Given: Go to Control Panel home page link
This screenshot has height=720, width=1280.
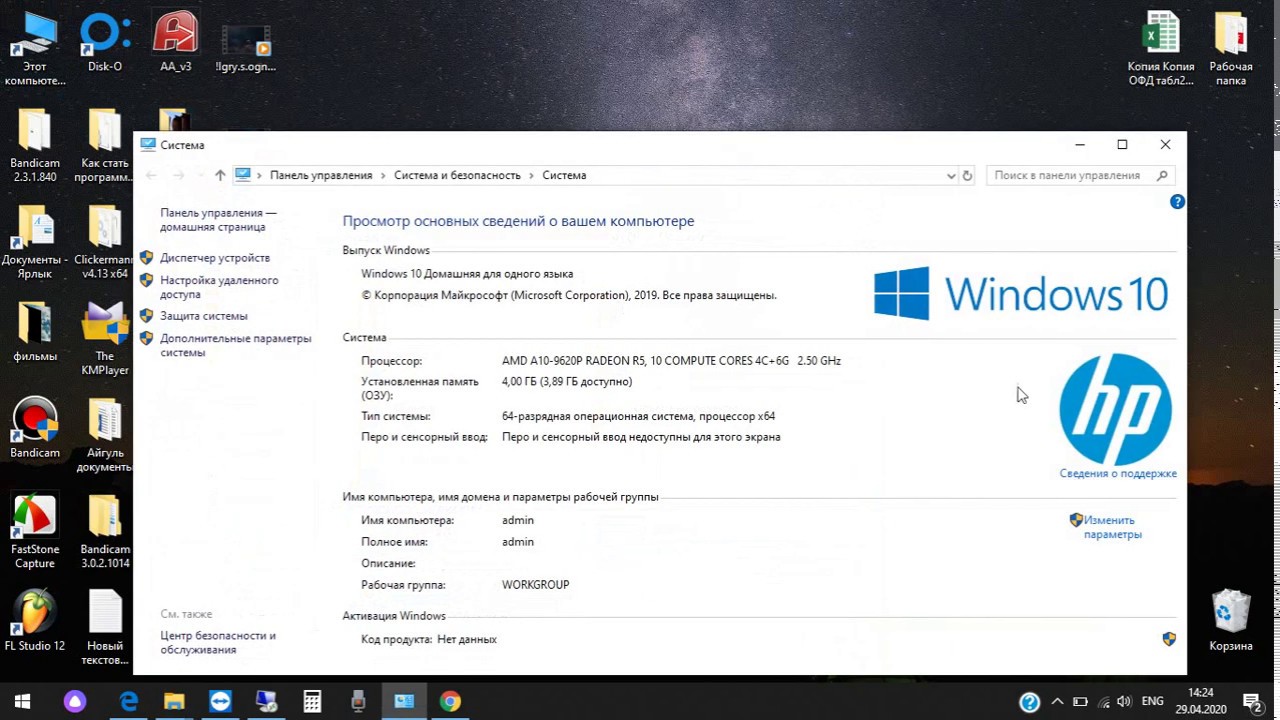Looking at the screenshot, I should tap(218, 220).
